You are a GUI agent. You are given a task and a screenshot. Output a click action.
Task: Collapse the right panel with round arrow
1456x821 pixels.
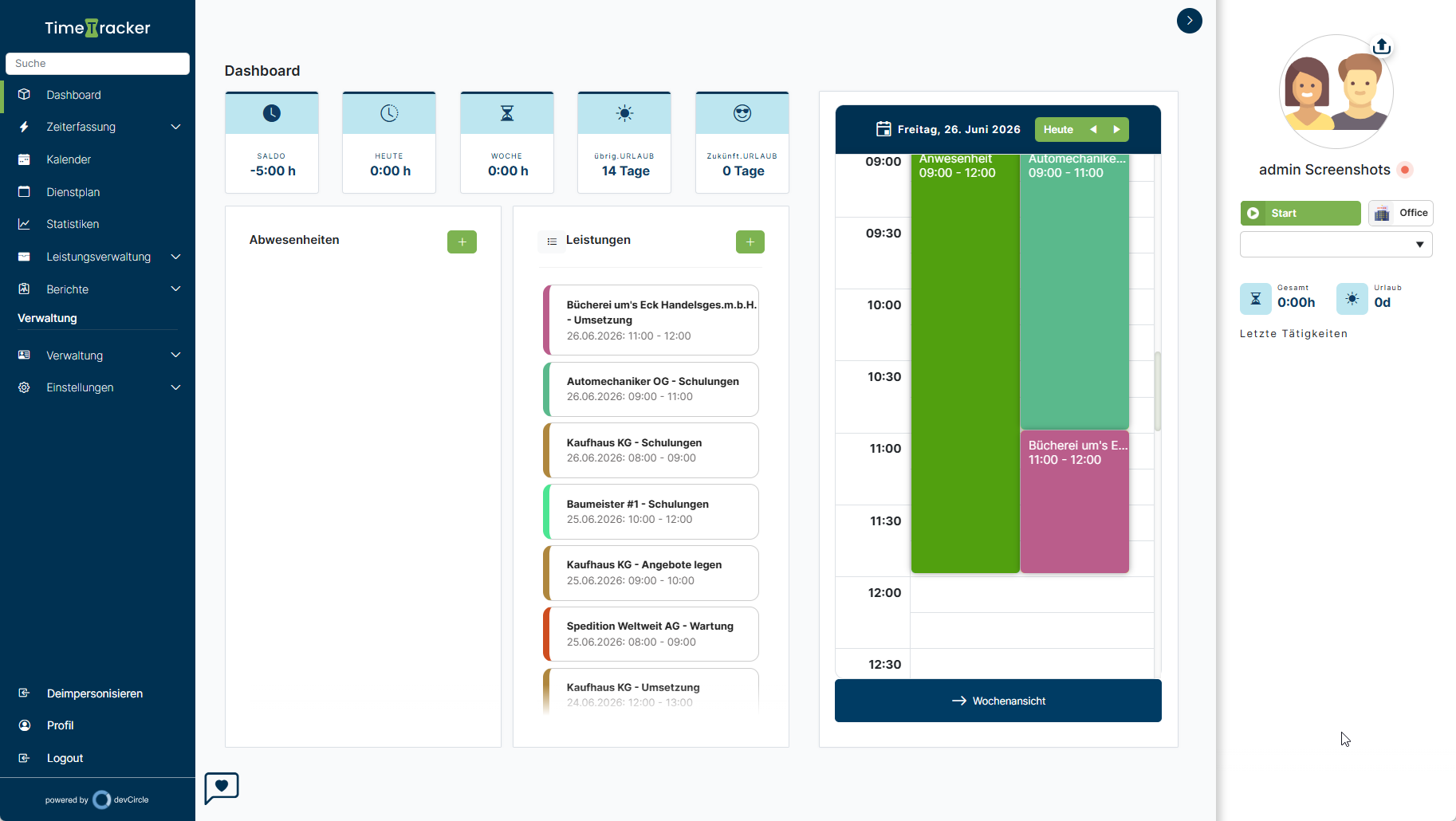1190,21
